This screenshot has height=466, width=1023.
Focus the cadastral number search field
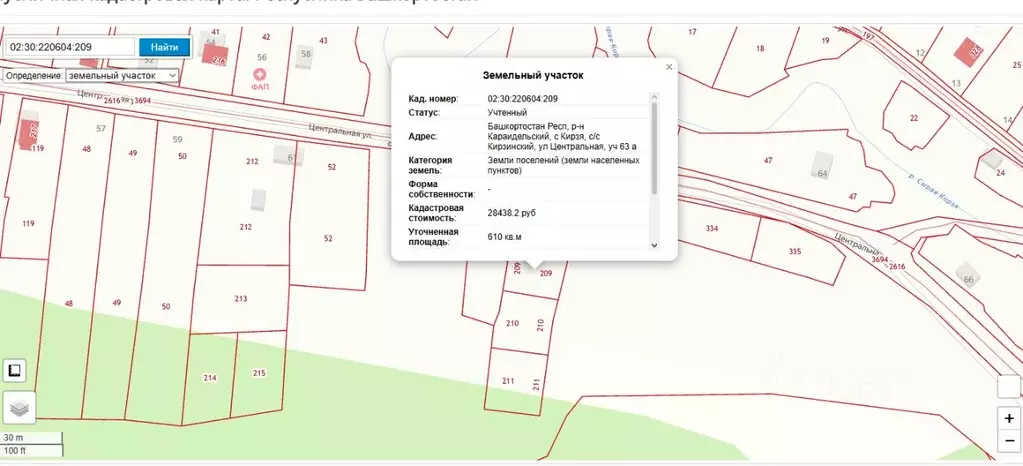pyautogui.click(x=69, y=47)
